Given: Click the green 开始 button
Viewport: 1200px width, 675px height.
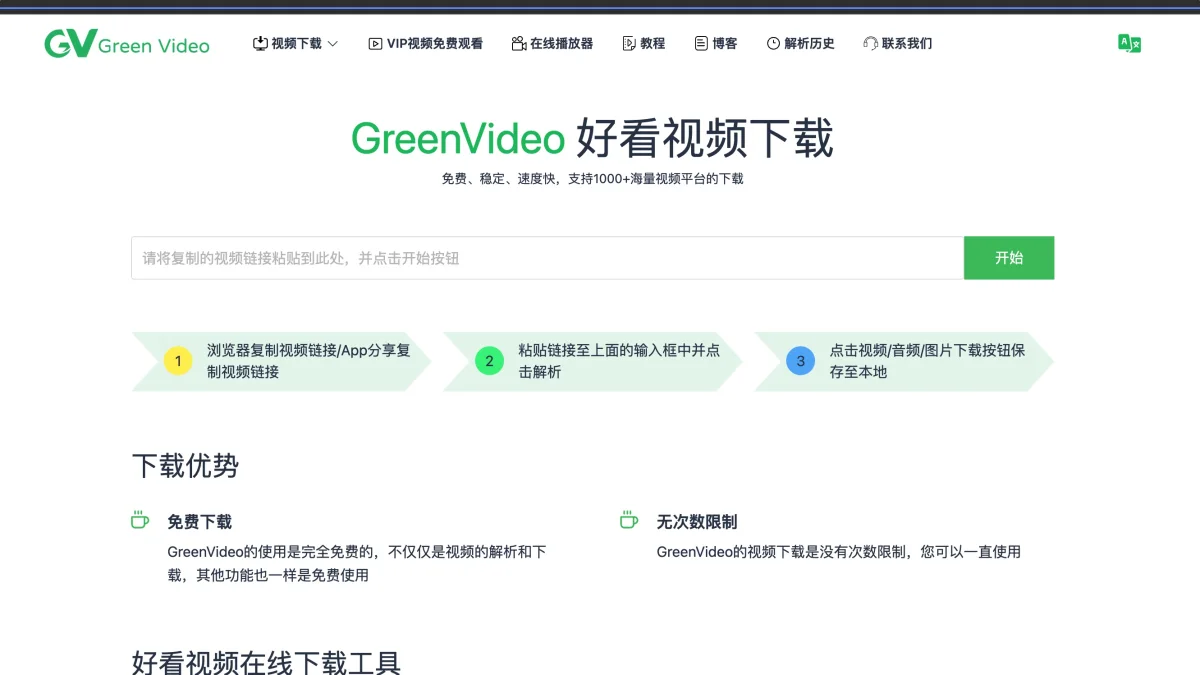Looking at the screenshot, I should (x=1009, y=258).
